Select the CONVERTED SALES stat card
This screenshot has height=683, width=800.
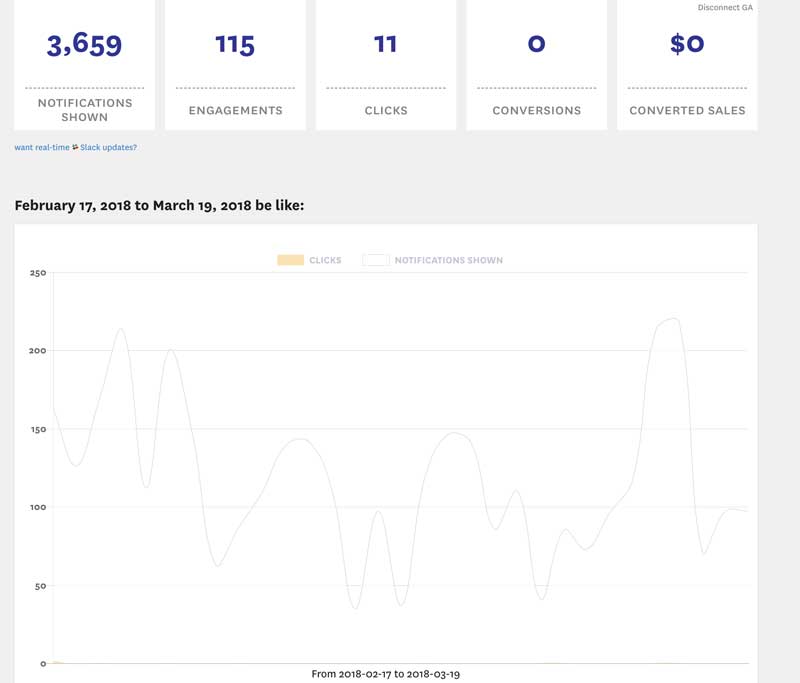pyautogui.click(x=687, y=65)
